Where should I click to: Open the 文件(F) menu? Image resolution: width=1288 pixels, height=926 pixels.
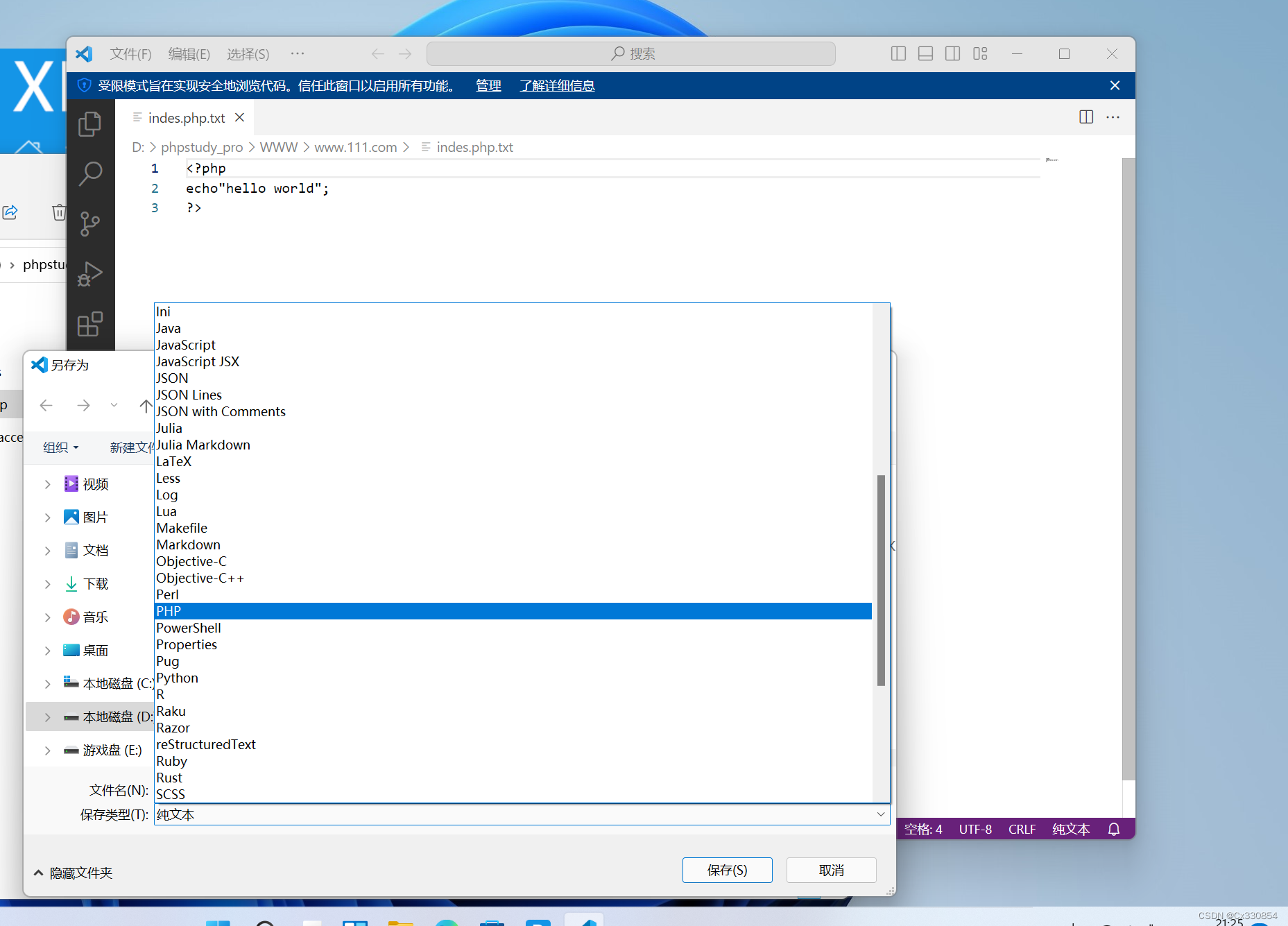(x=130, y=53)
